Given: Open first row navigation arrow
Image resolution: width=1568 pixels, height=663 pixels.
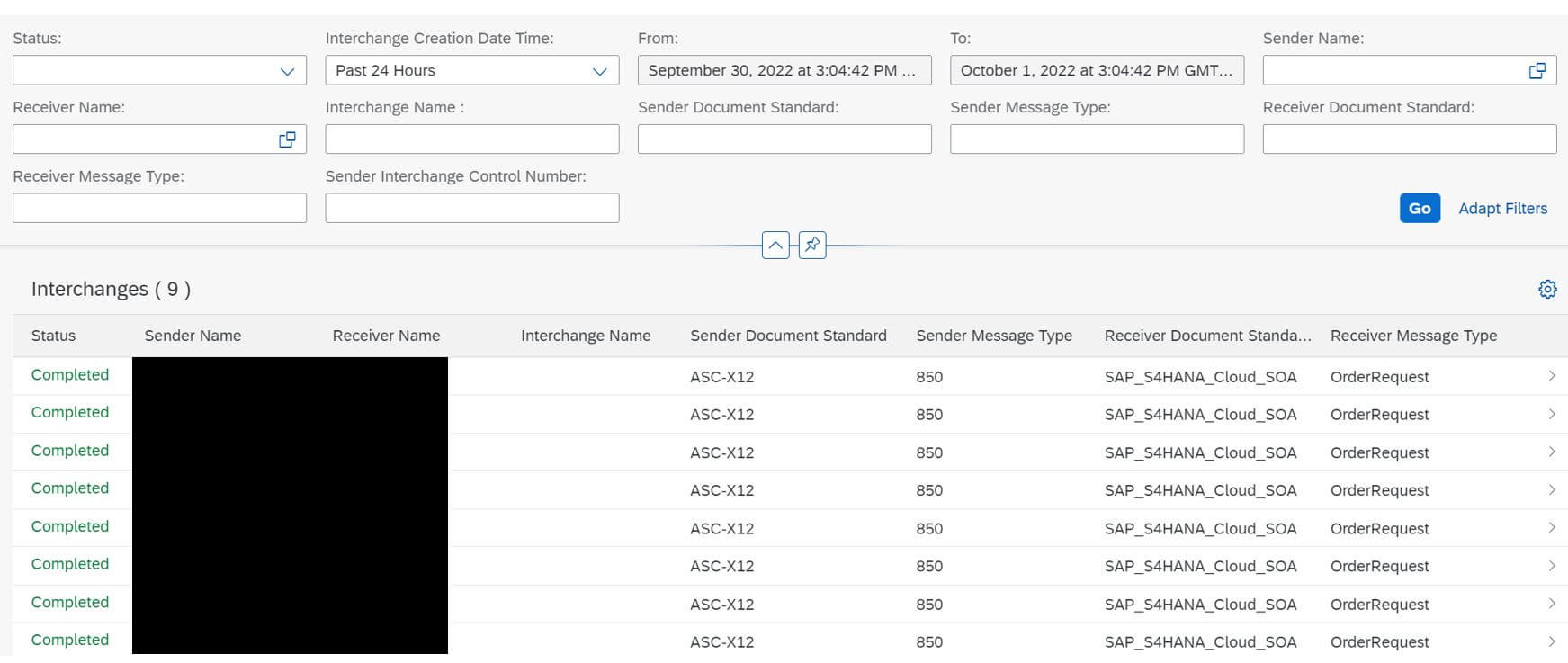Looking at the screenshot, I should (1552, 376).
